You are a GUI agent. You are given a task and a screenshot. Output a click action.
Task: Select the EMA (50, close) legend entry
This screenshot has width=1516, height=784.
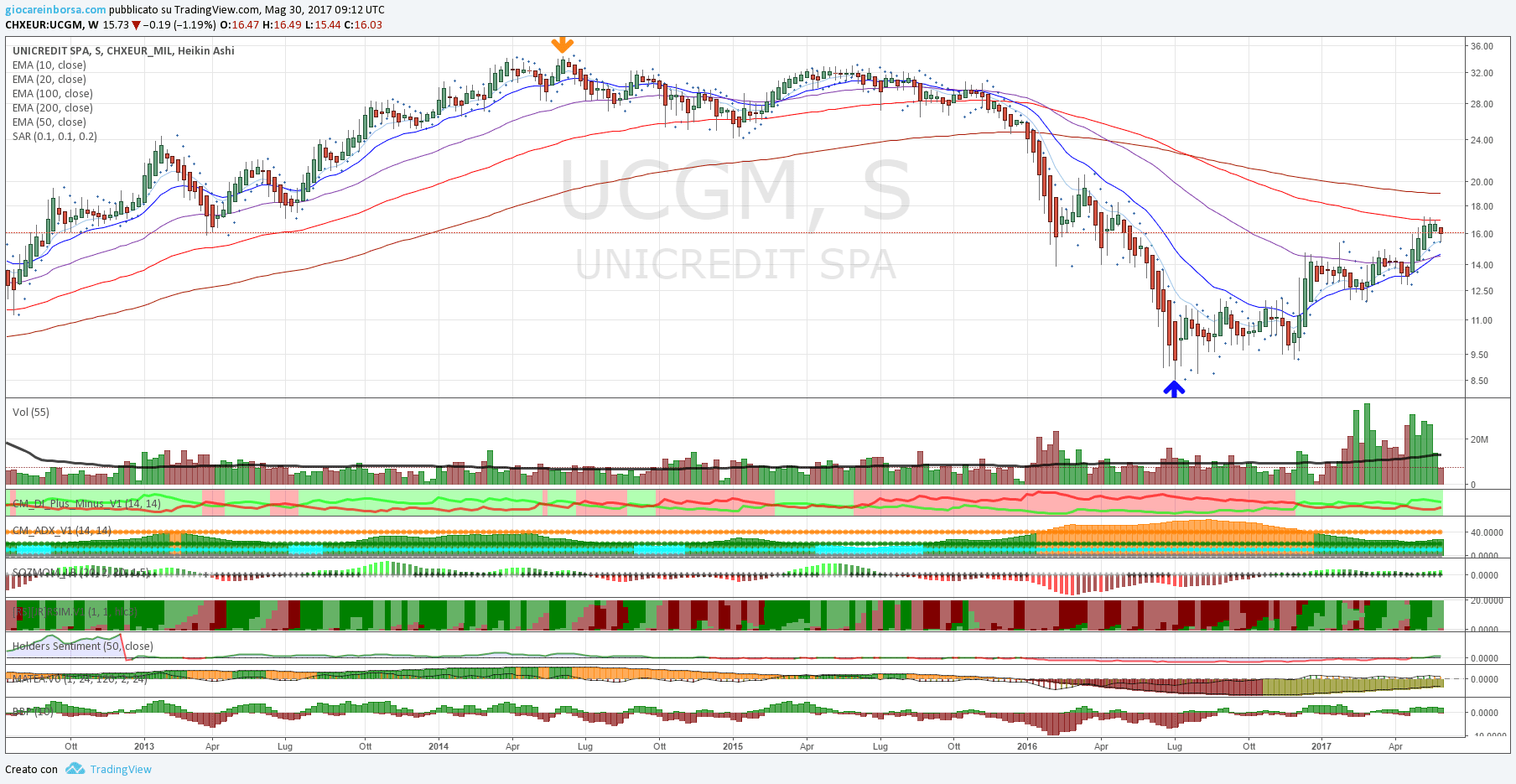(x=49, y=122)
